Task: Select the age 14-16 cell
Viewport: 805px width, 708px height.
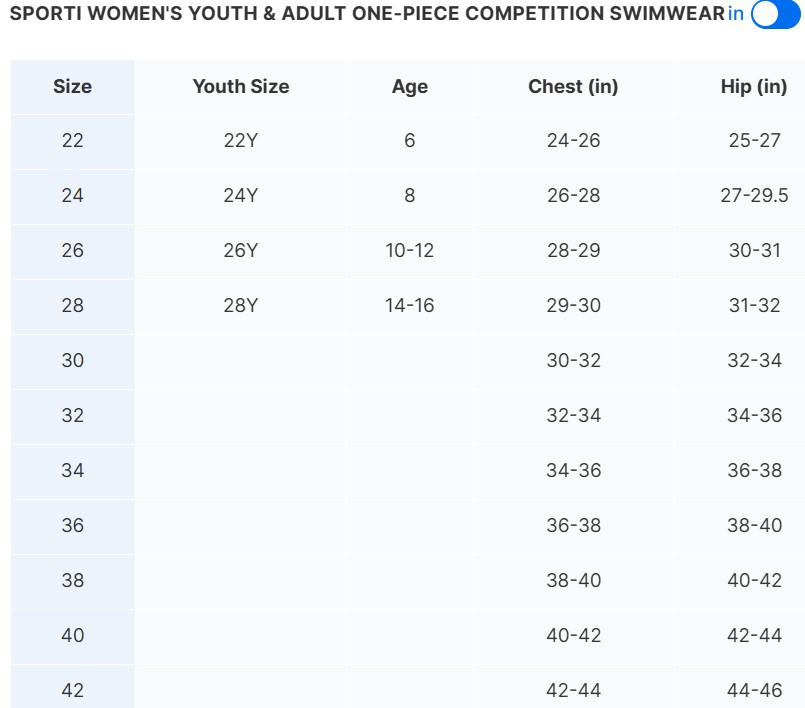Action: click(x=410, y=305)
